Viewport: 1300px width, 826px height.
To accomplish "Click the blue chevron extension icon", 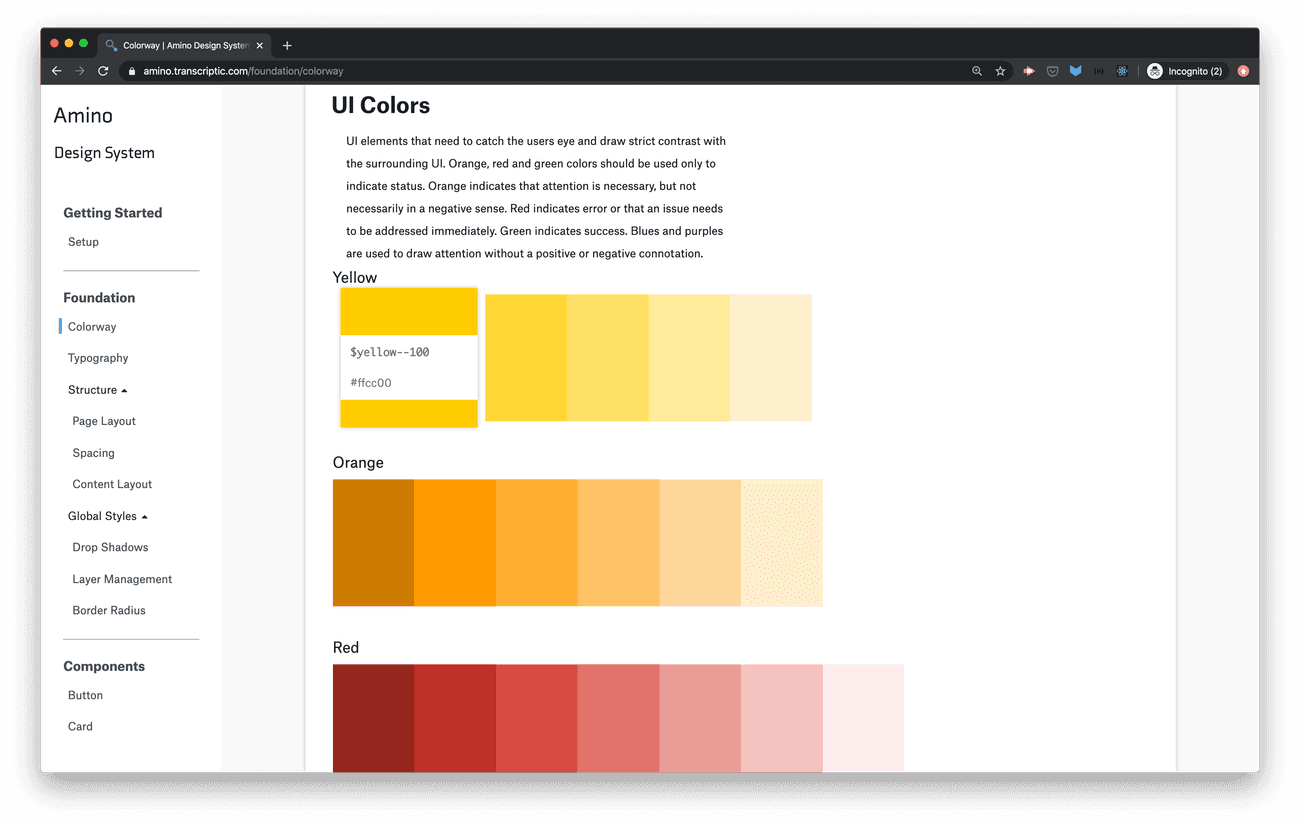I will (x=1075, y=71).
